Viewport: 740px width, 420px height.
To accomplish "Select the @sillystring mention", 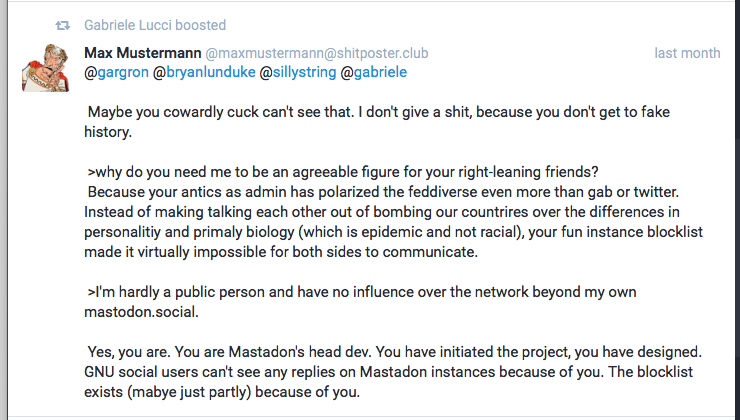I will coord(297,73).
